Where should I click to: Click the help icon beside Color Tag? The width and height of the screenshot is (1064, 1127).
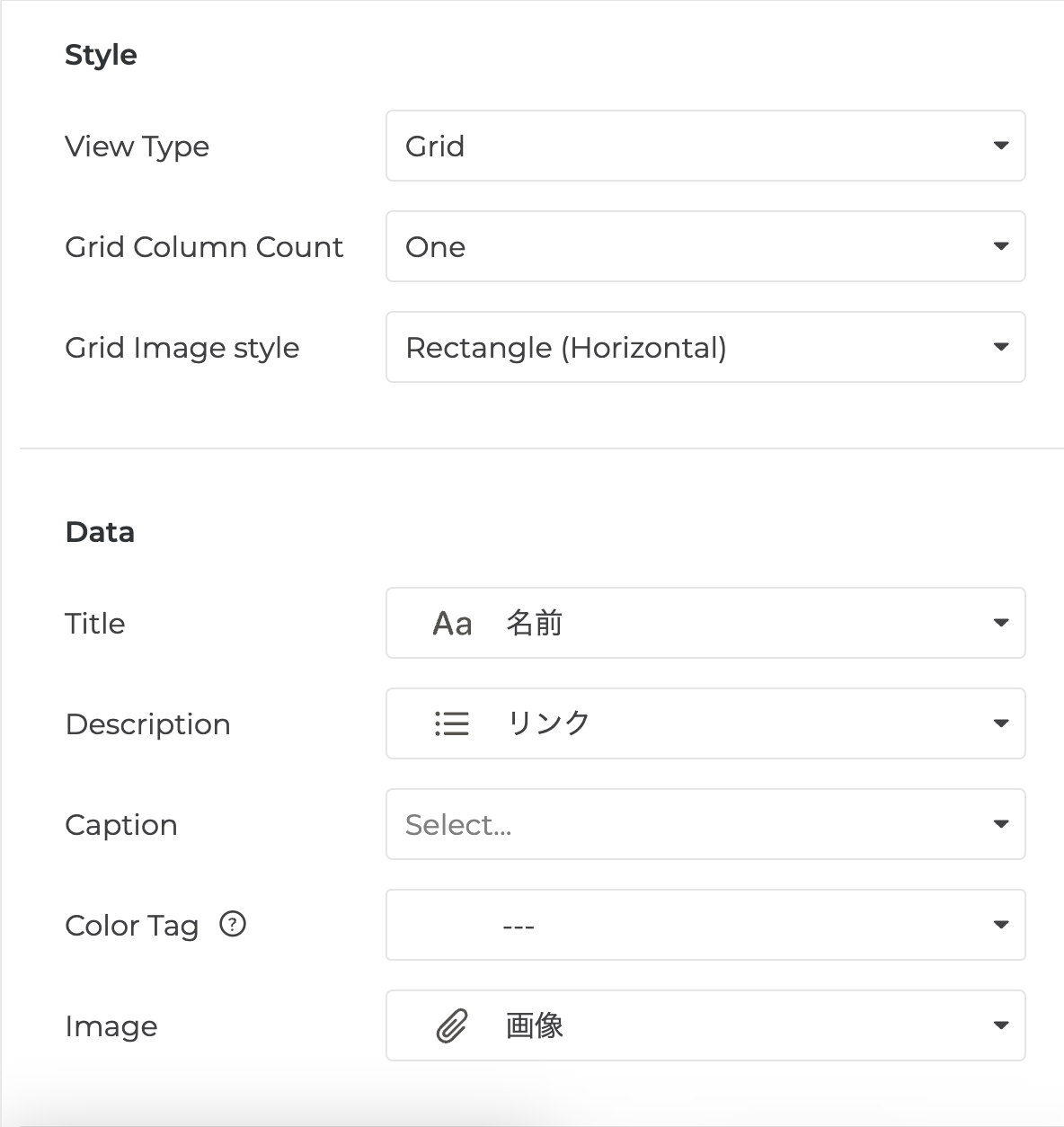click(233, 924)
